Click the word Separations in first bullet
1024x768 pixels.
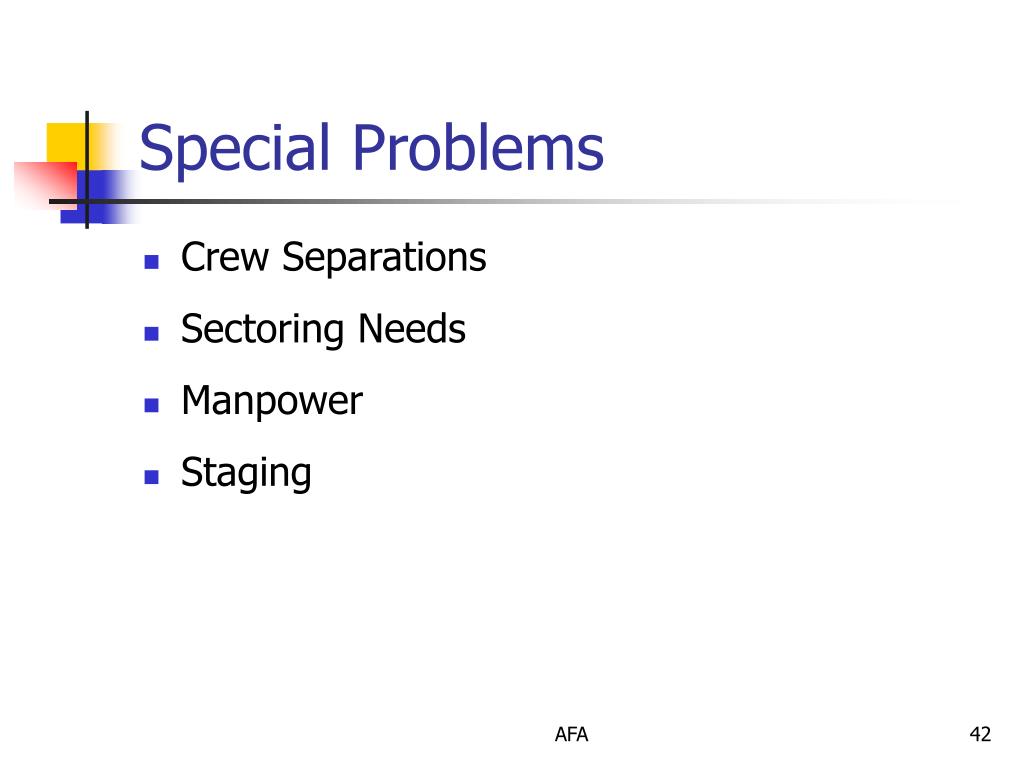point(384,259)
